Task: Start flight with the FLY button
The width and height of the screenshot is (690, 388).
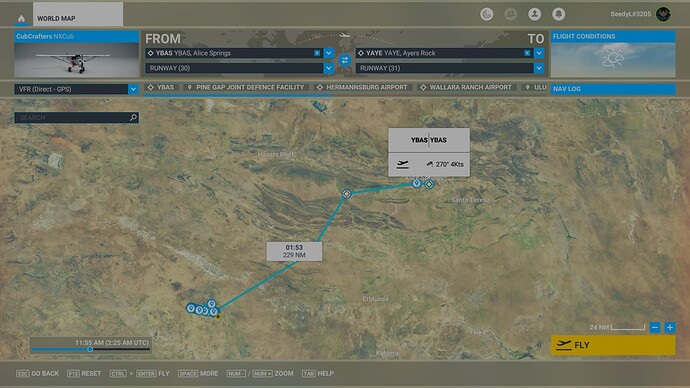Action: click(x=613, y=345)
